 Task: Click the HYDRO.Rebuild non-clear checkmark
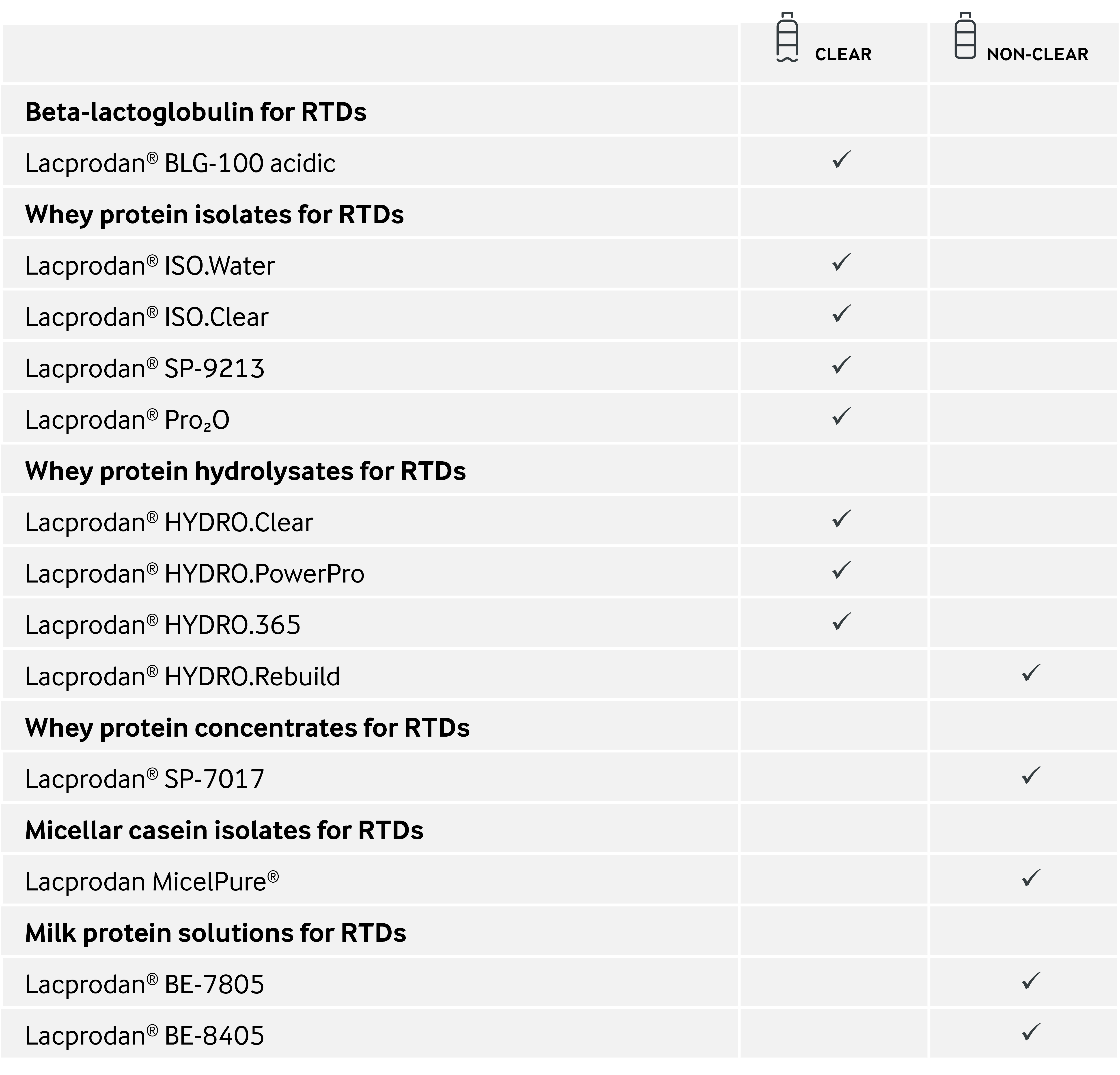click(1031, 673)
